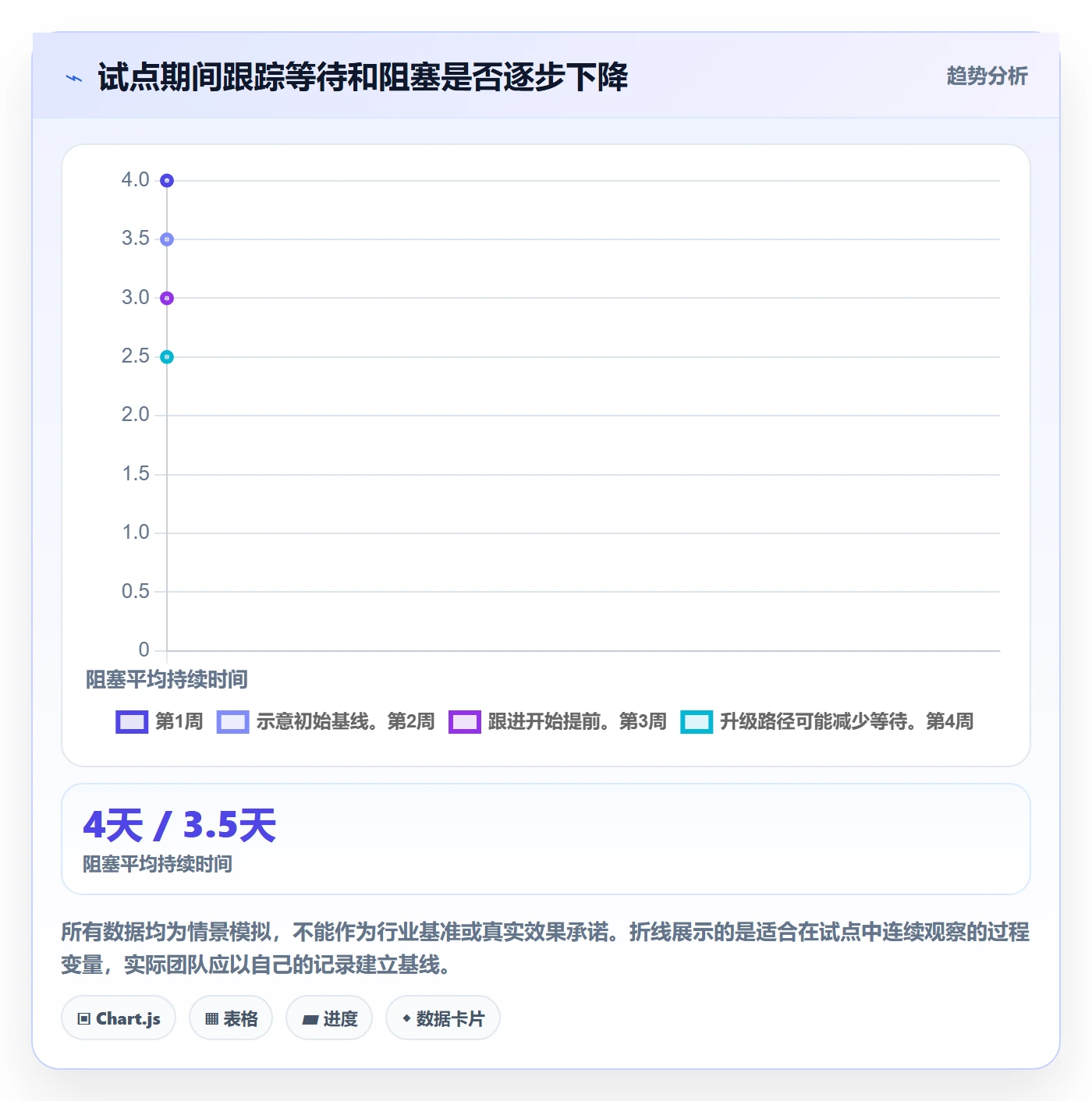The height and width of the screenshot is (1101, 1092).
Task: Click the square icon in Chart.js tag
Action: [84, 1019]
